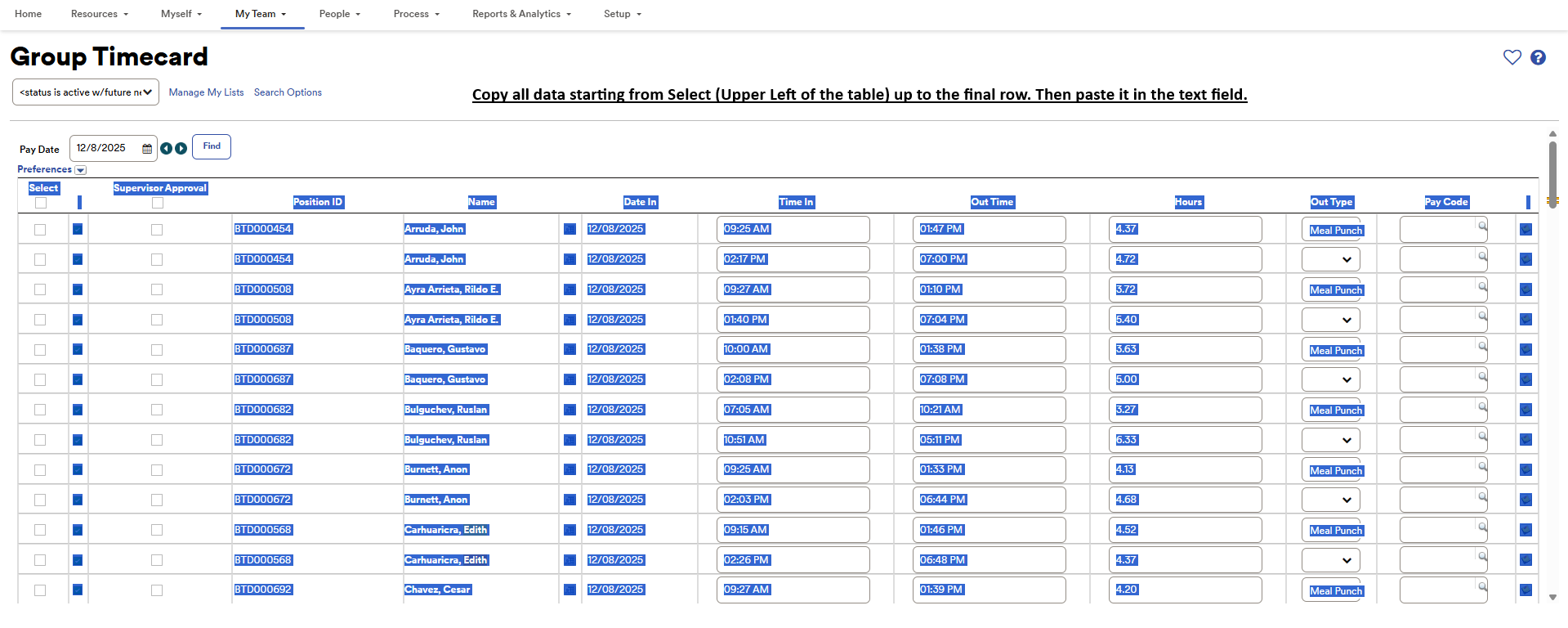The width and height of the screenshot is (1568, 628).
Task: Click the scrollbar down arrow
Action: click(x=1552, y=598)
